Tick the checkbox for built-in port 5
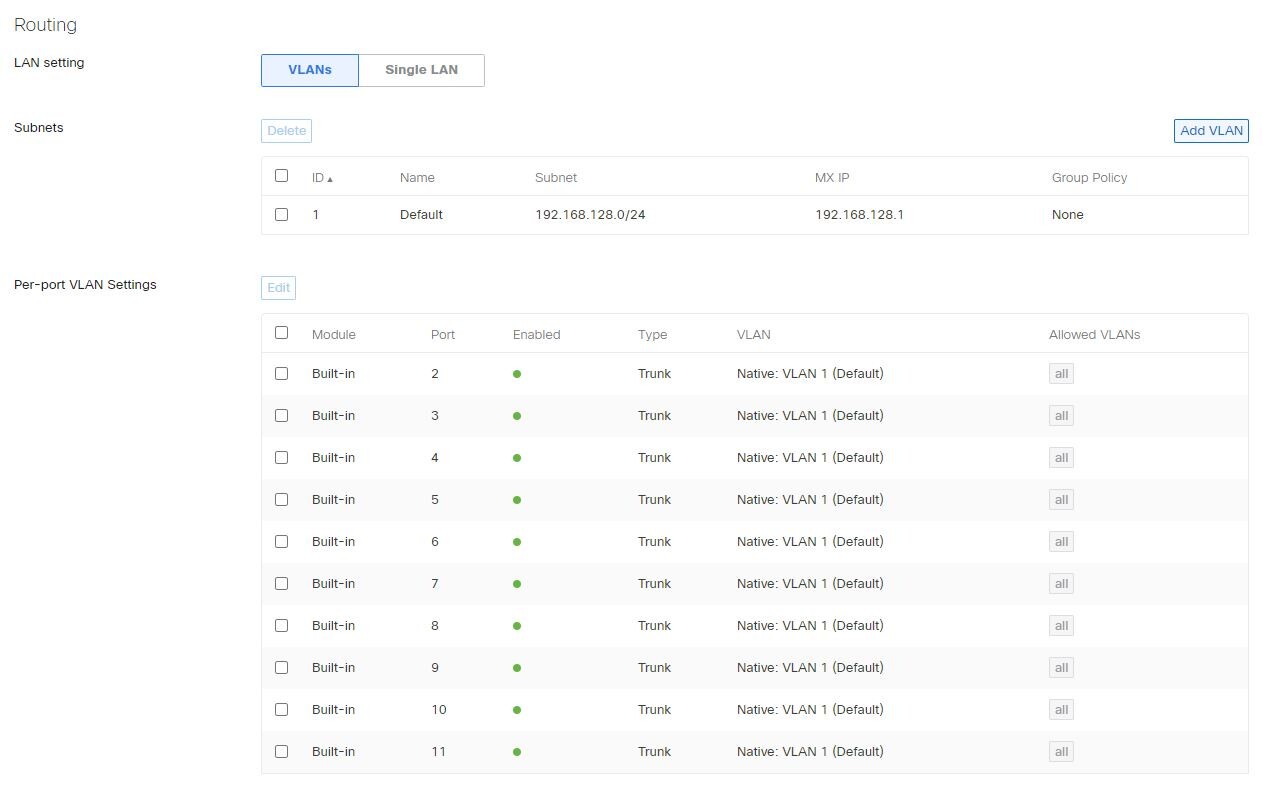The height and width of the screenshot is (795, 1262). 281,499
